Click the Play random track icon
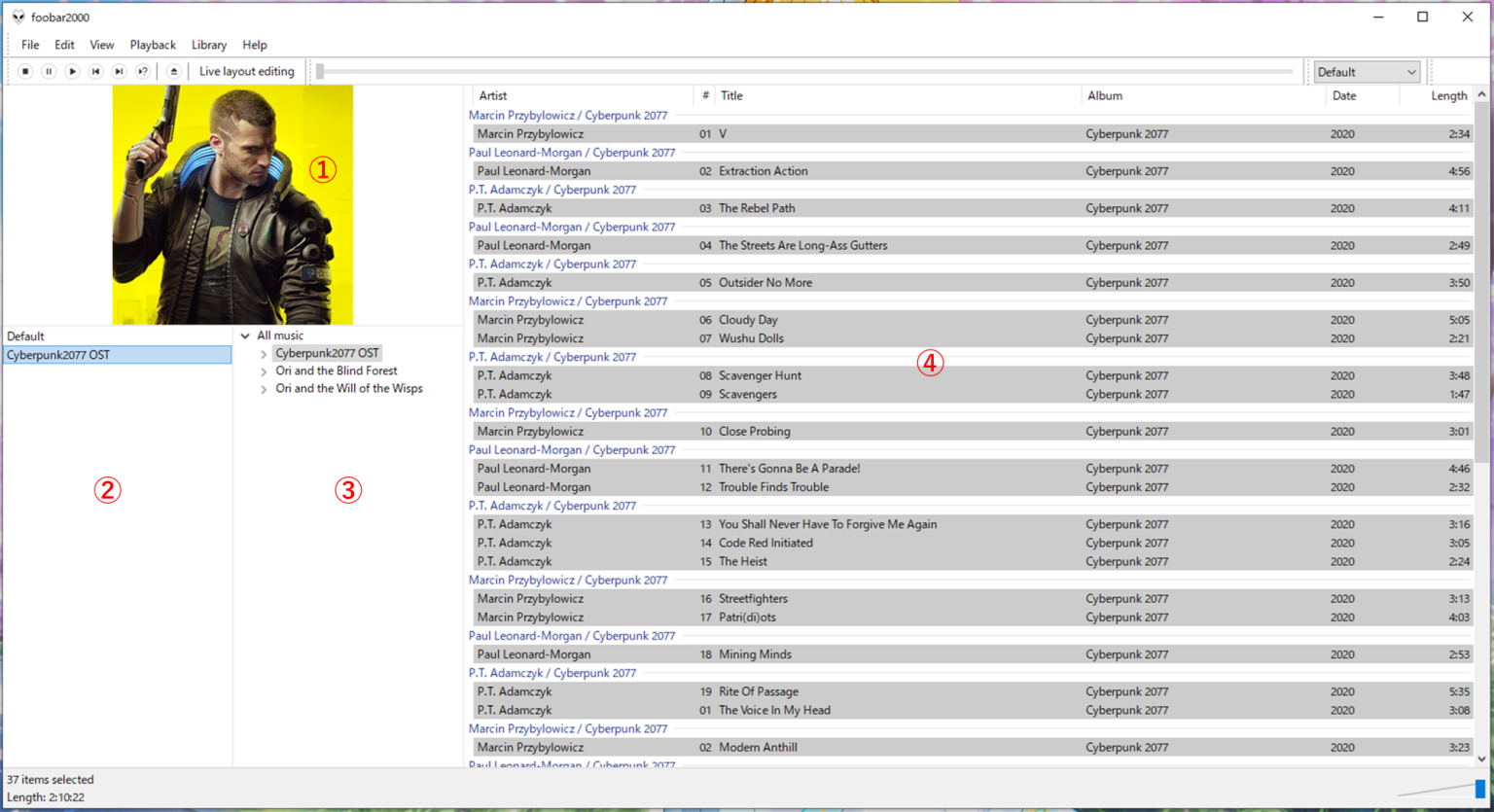Image resolution: width=1494 pixels, height=812 pixels. tap(142, 71)
